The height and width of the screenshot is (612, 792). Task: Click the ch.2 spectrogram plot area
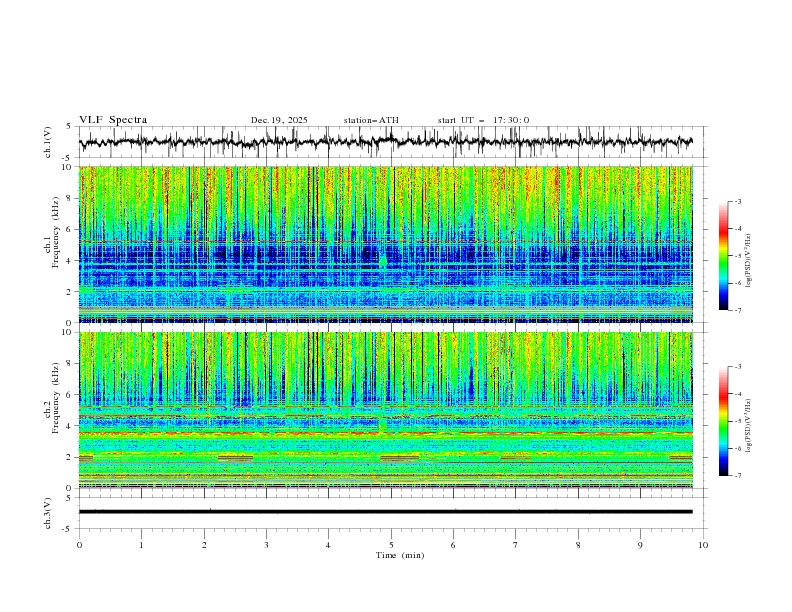386,410
